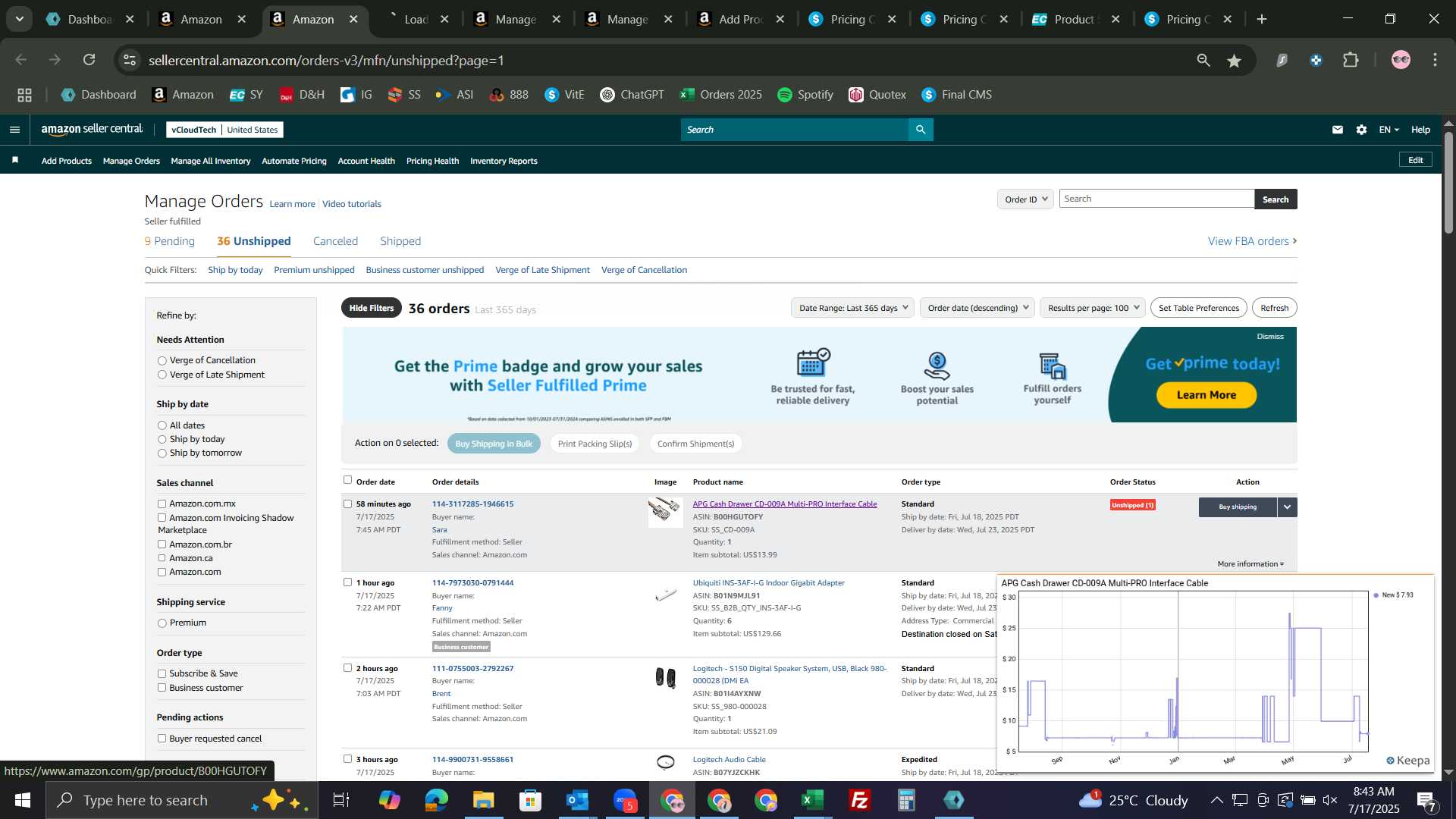
Task: Switch to the Canceled tab
Action: click(x=335, y=241)
